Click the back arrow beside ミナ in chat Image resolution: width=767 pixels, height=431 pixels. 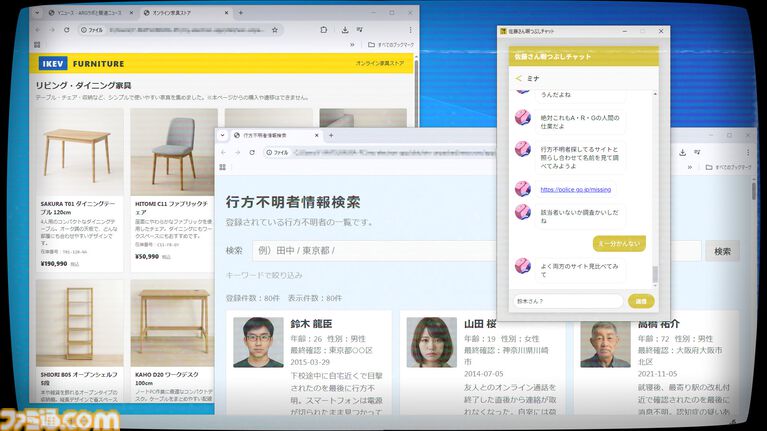[x=519, y=77]
